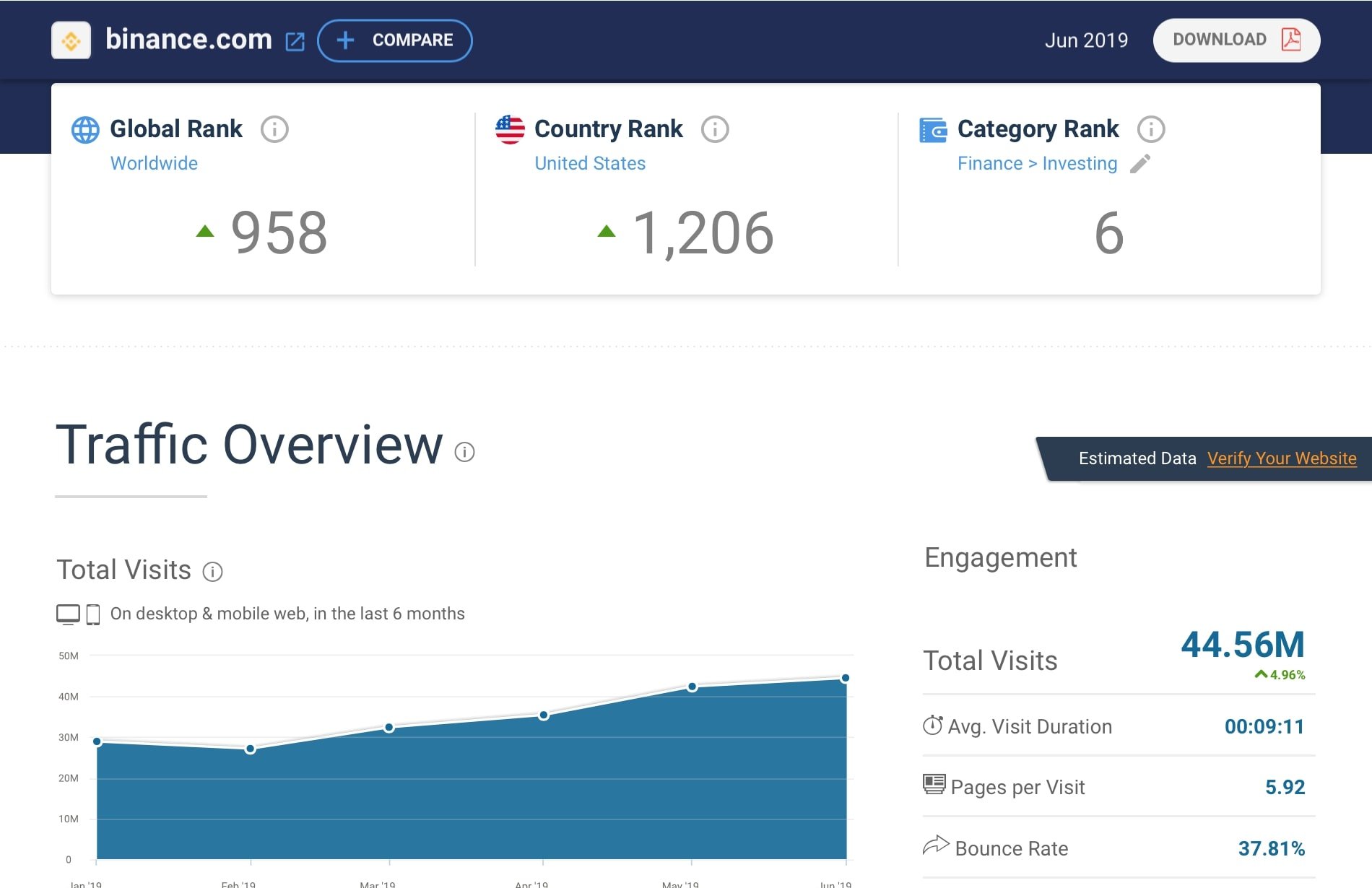Open Global Rank info tooltip icon
1372x888 pixels.
pos(274,129)
